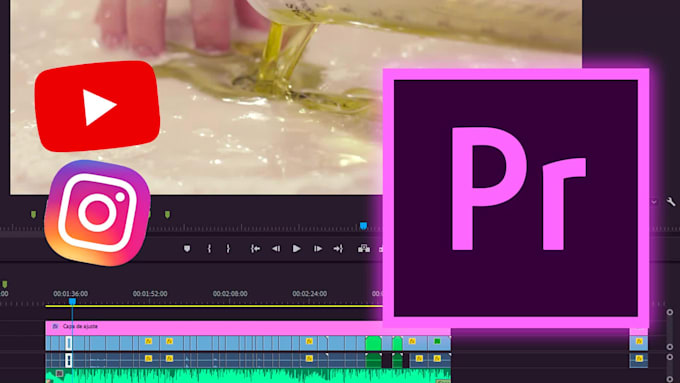Image resolution: width=680 pixels, height=383 pixels.
Task: Click the topmost circular zoom handle on the timeline's right edge
Action: pyautogui.click(x=670, y=312)
